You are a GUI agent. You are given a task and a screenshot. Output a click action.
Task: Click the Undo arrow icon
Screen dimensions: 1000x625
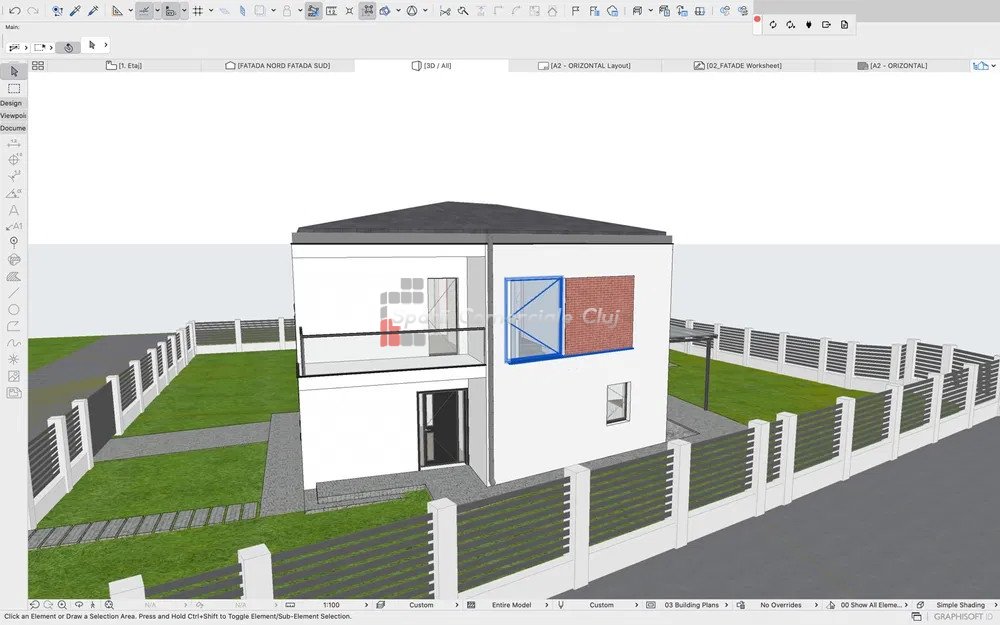point(14,11)
